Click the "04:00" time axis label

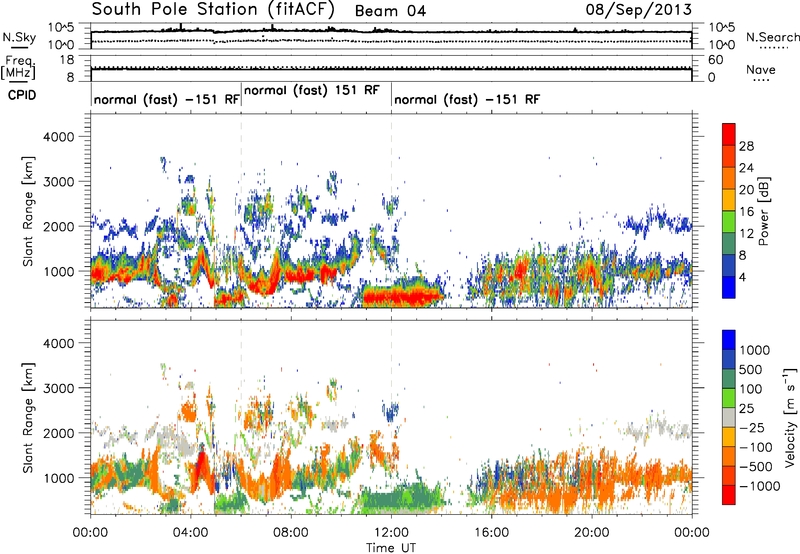(190, 533)
